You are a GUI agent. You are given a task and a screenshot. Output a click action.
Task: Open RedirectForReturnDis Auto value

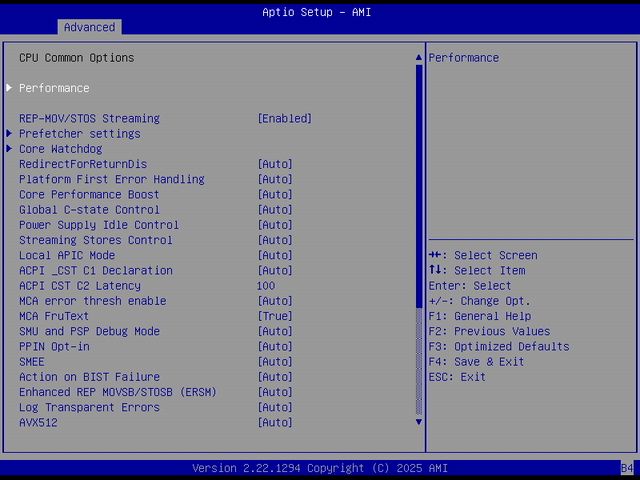[275, 164]
